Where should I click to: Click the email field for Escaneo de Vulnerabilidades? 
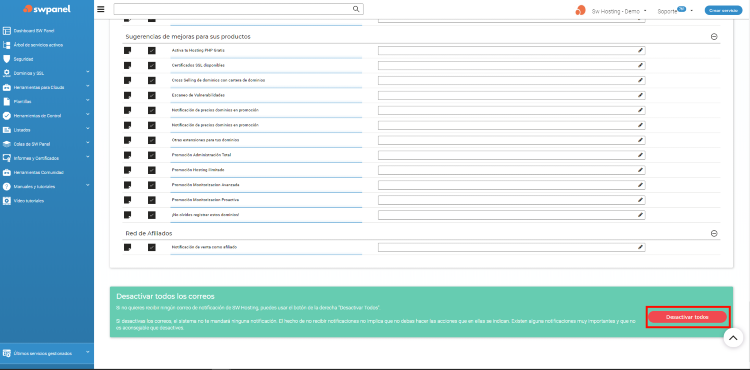click(x=511, y=95)
